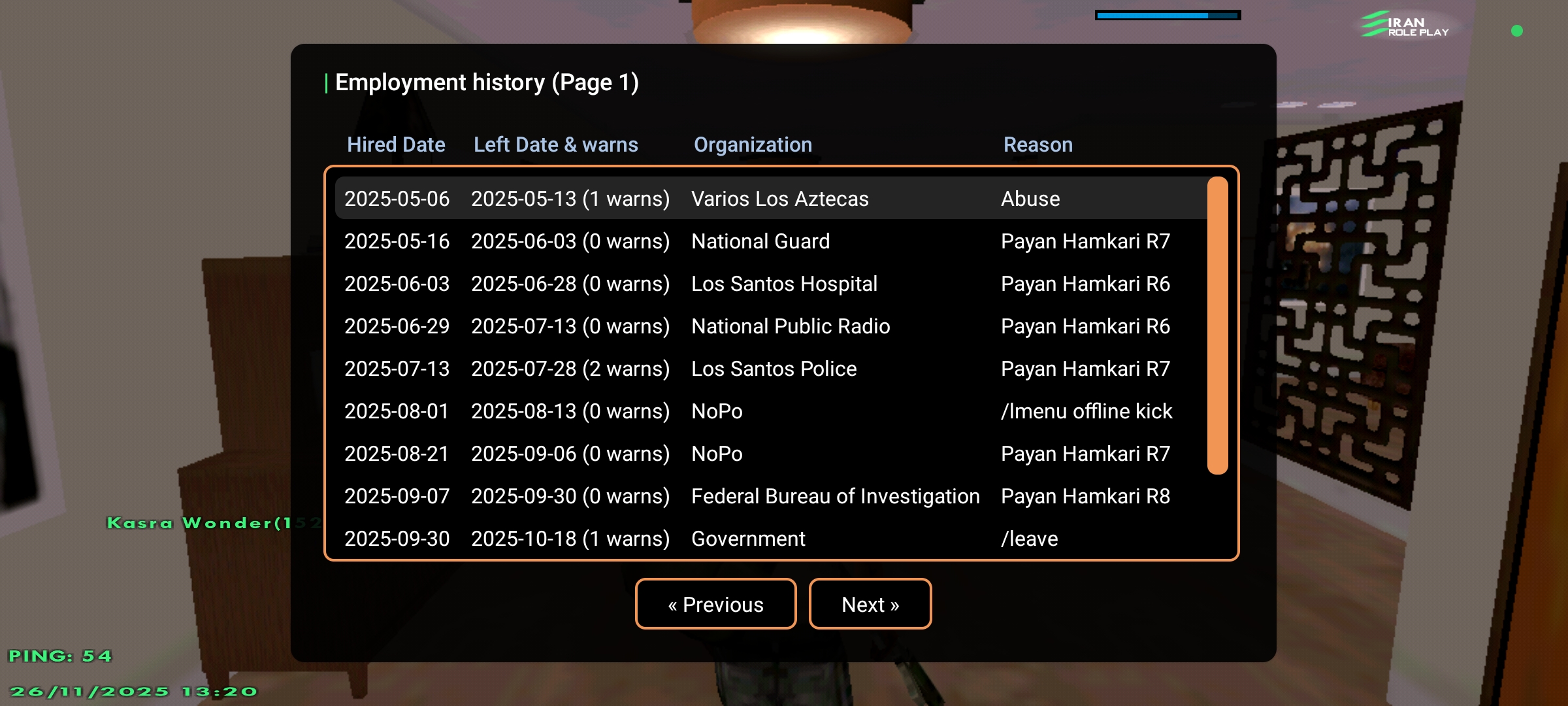The height and width of the screenshot is (706, 1568).
Task: Click the Iran Role Play logo
Action: click(1405, 25)
